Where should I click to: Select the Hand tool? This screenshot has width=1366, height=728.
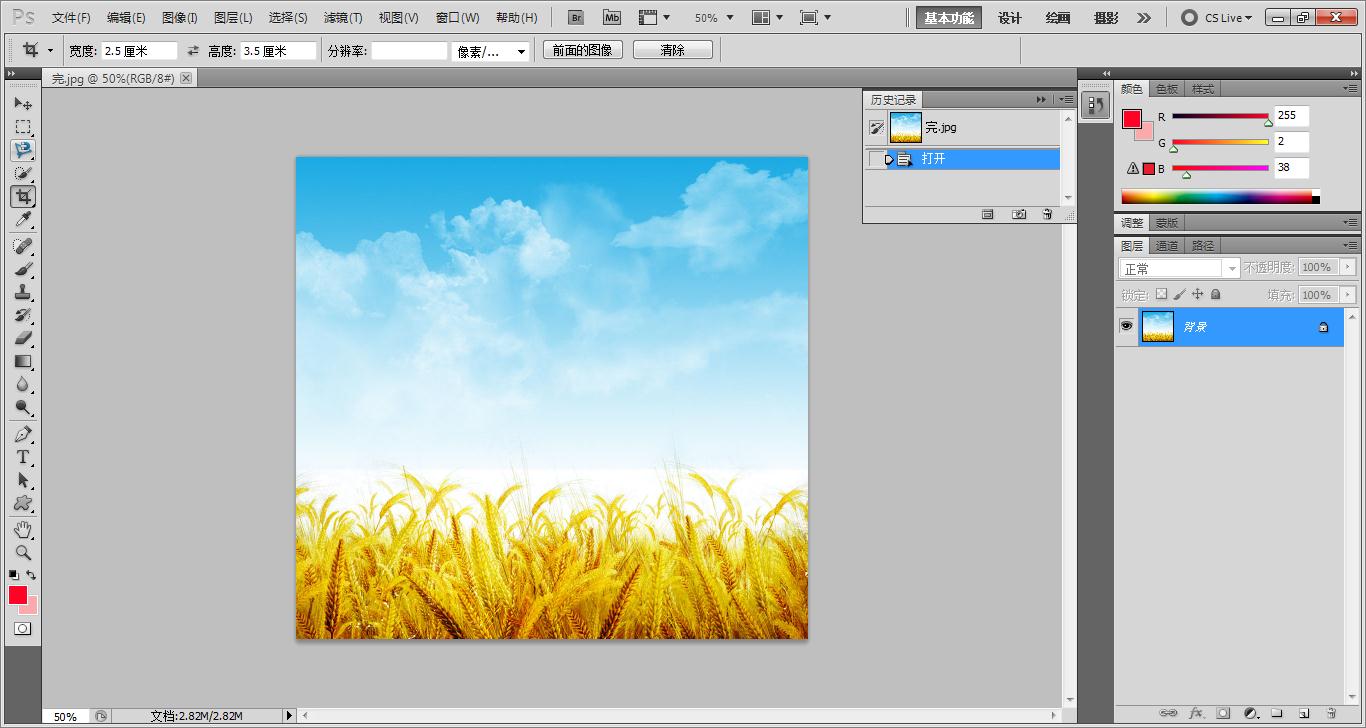click(23, 529)
